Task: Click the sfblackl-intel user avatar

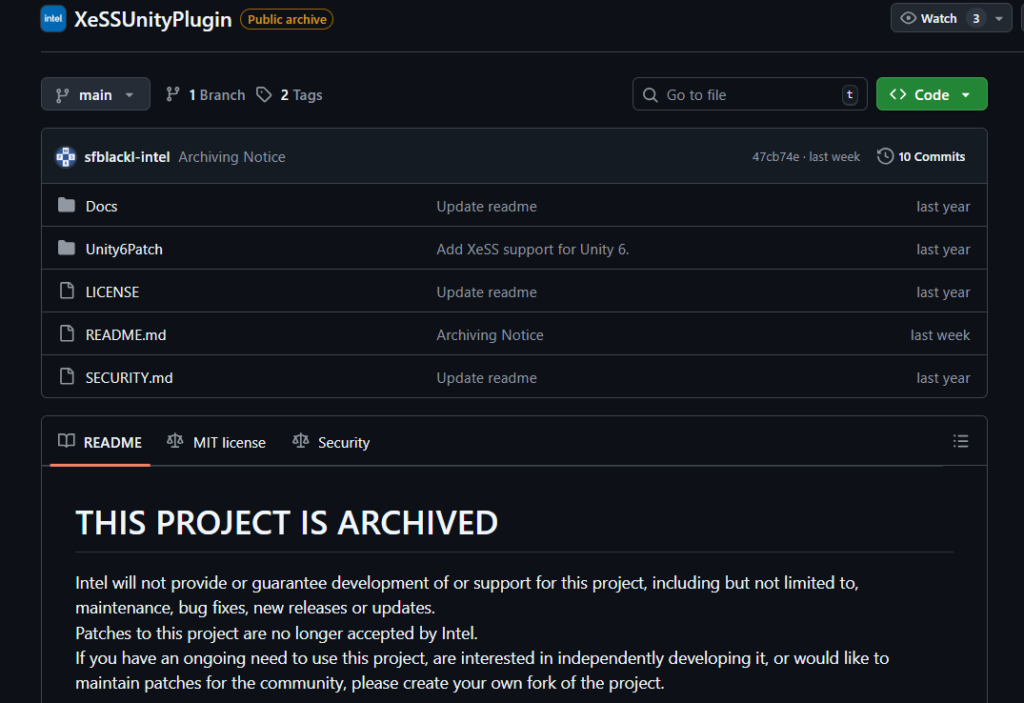Action: [x=66, y=157]
